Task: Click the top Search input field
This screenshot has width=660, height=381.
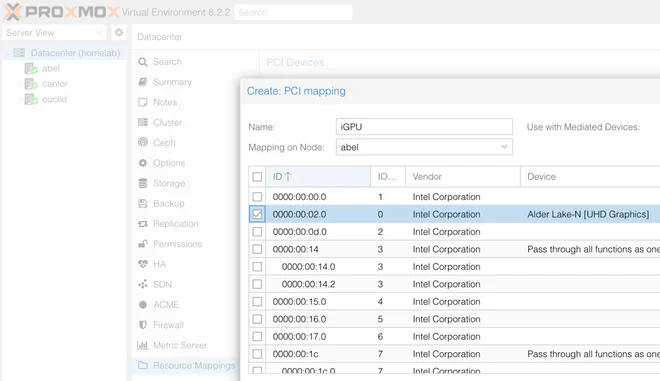Action: point(293,12)
